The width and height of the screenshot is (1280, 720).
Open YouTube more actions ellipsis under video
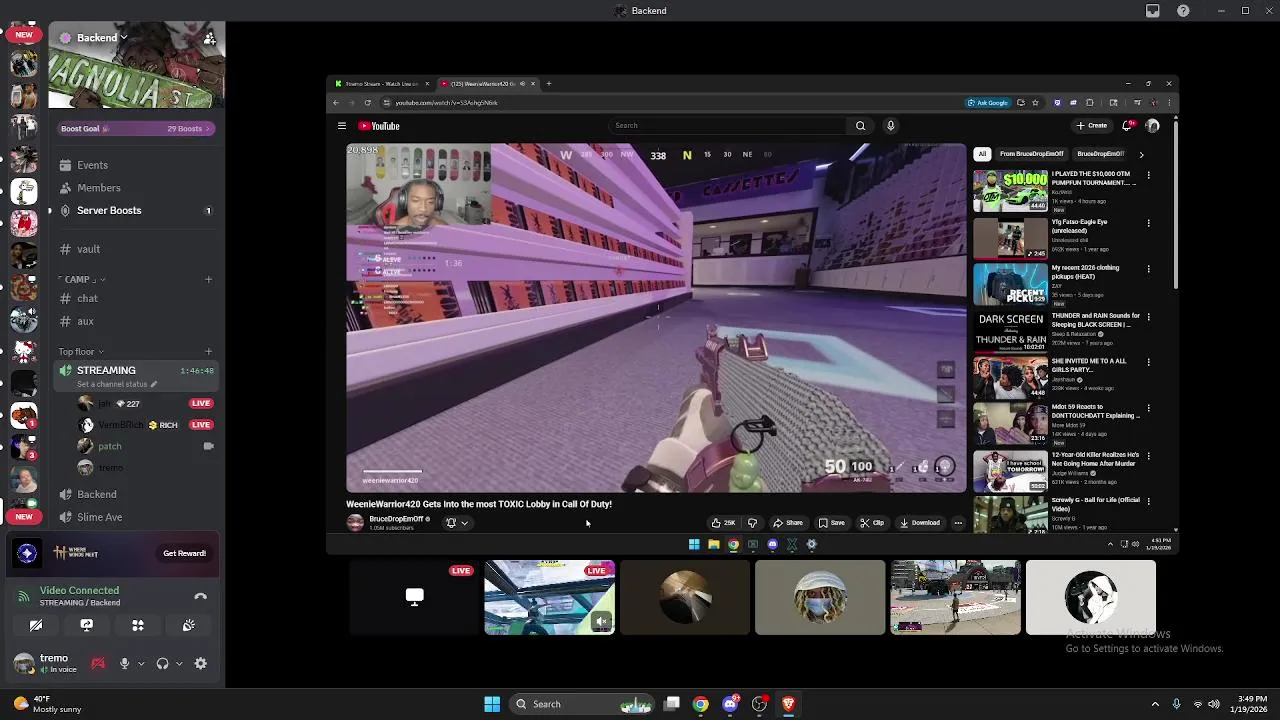pos(958,523)
